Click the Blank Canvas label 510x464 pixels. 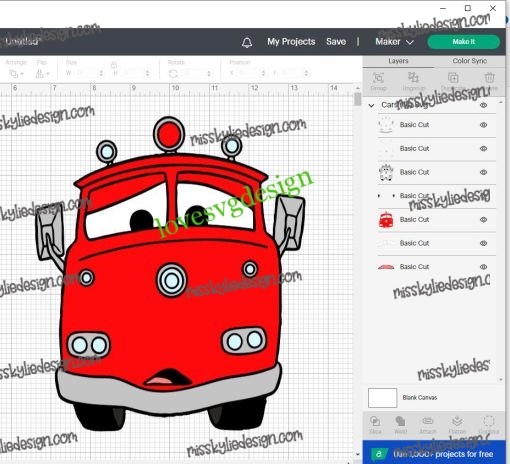pyautogui.click(x=420, y=398)
